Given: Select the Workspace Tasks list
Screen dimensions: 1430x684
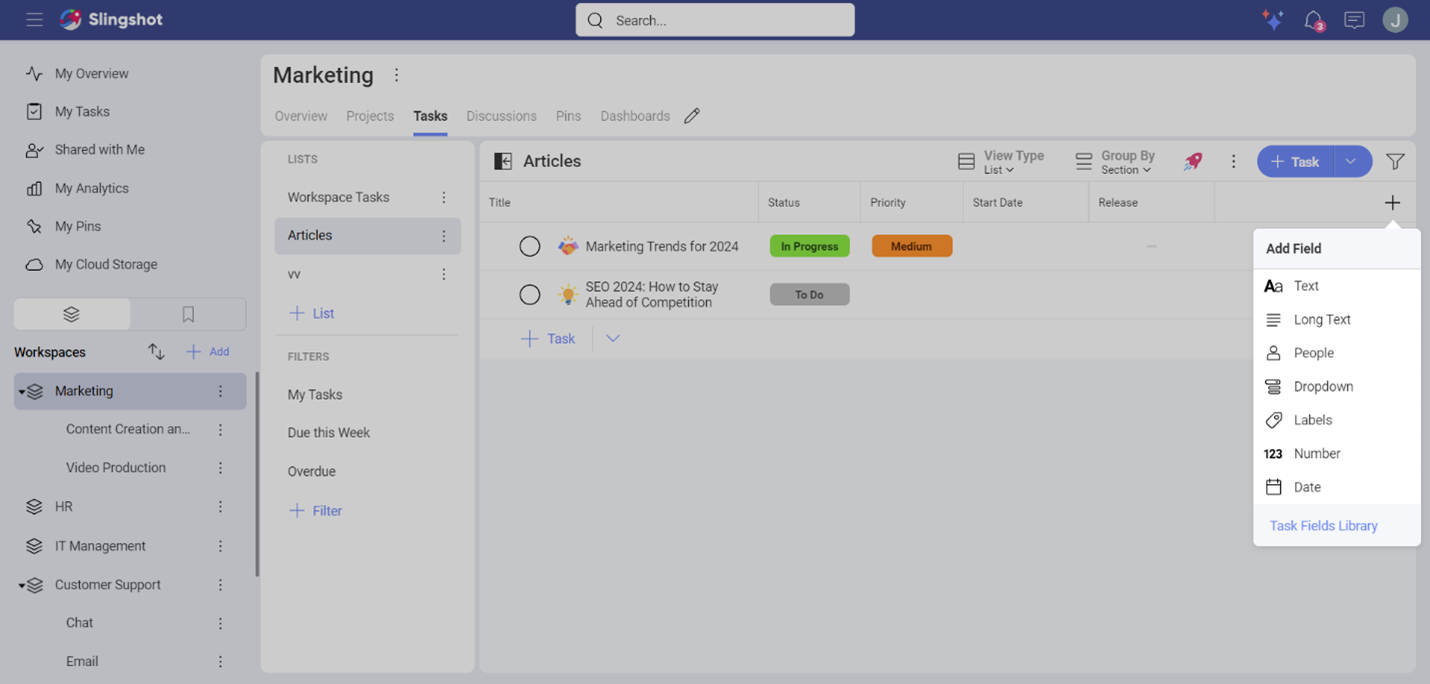Looking at the screenshot, I should pyautogui.click(x=339, y=197).
